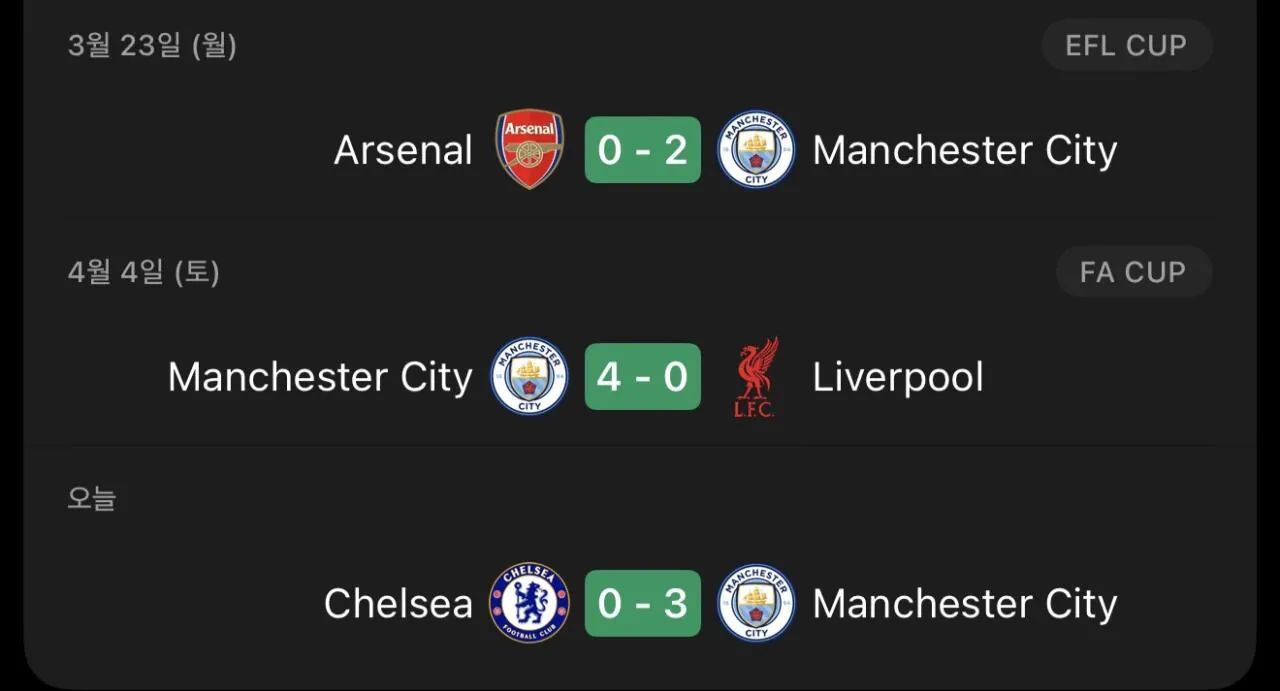The width and height of the screenshot is (1280, 691).
Task: Select the EFL CUP competition tag
Action: point(1126,46)
